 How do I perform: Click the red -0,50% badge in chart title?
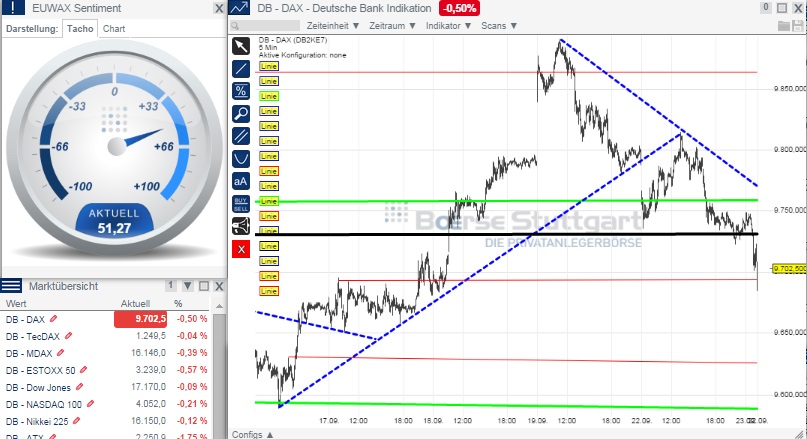(459, 8)
